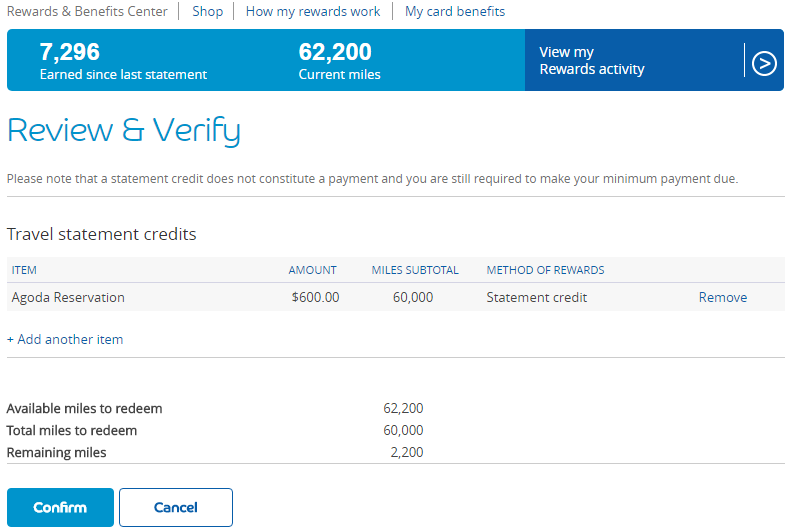
Task: Remove the Agoda Reservation item
Action: [x=722, y=297]
